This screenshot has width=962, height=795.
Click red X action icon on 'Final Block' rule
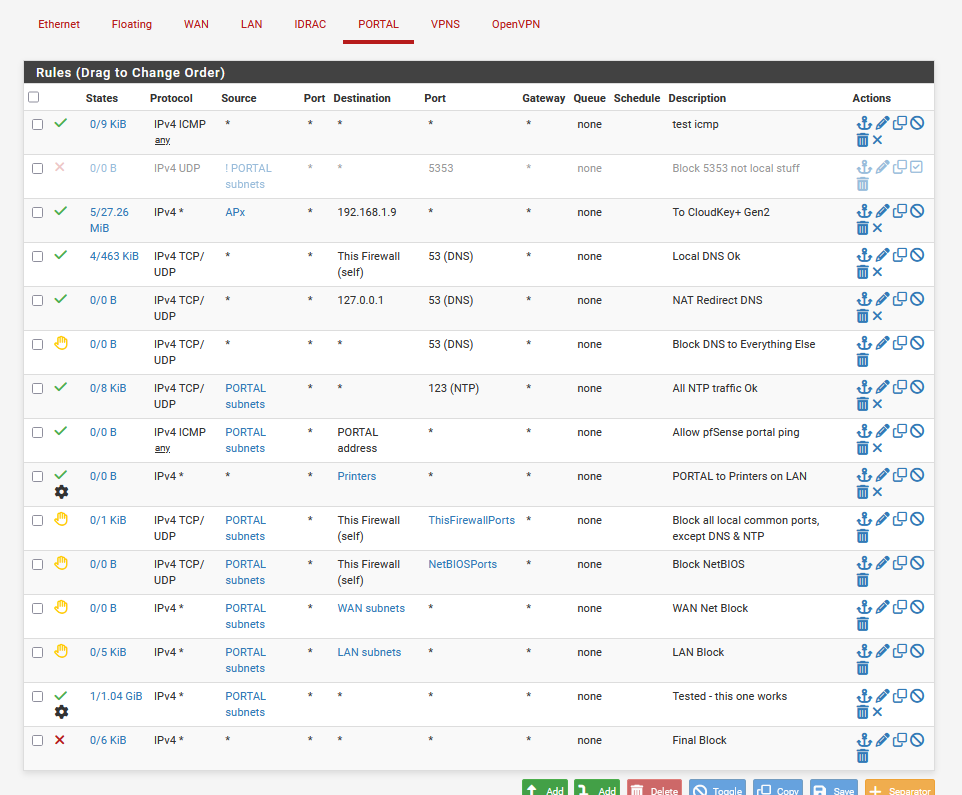point(60,740)
